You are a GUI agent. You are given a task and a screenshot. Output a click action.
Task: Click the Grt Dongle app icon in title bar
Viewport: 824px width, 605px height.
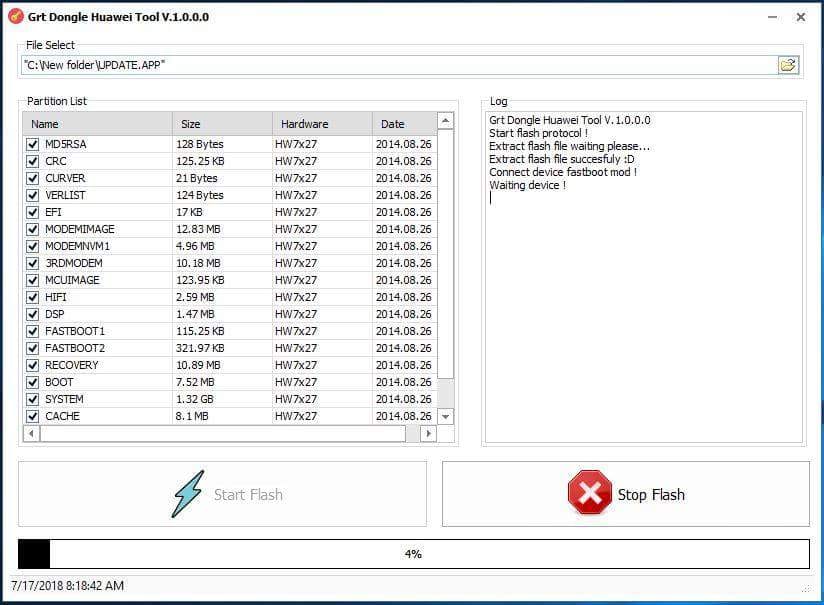(x=16, y=16)
